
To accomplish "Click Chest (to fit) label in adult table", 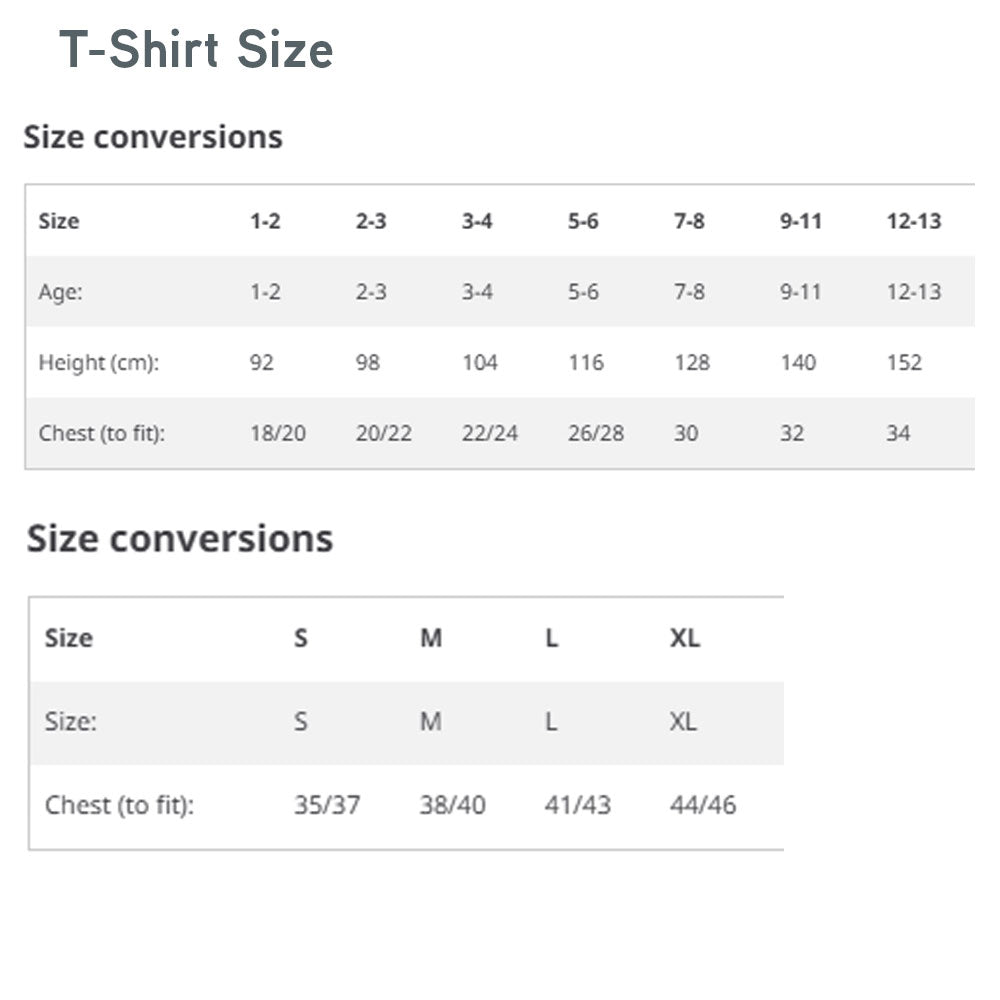I will [x=119, y=805].
